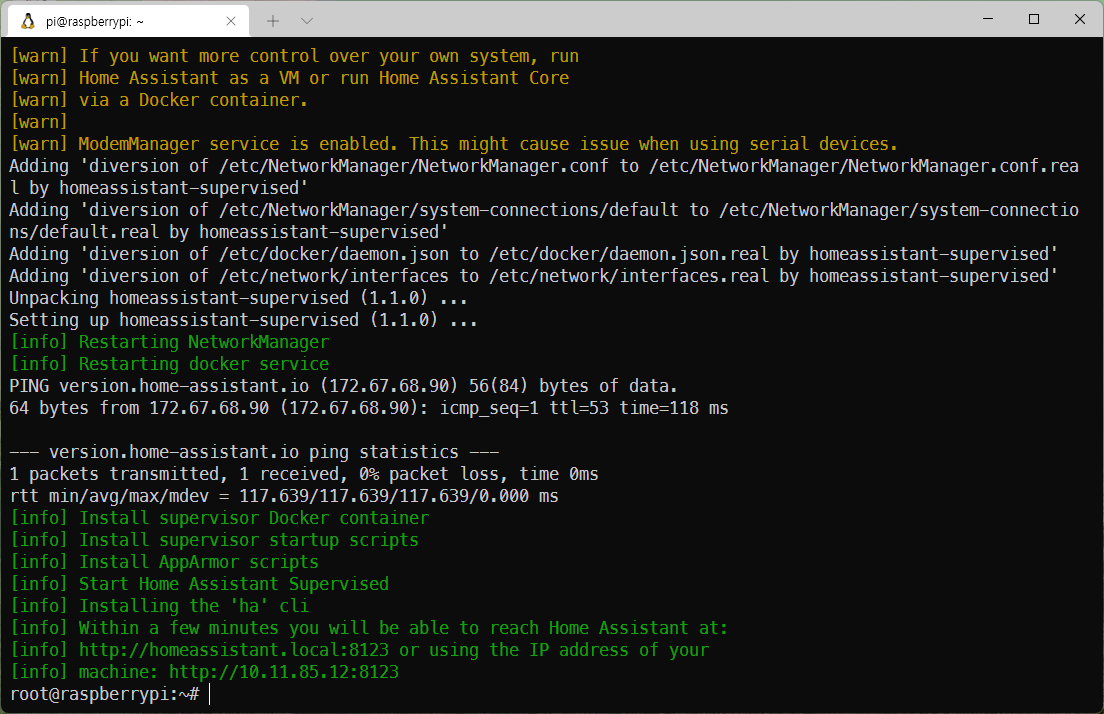Screen dimensions: 1104x714
Task: Maximize the terminal window
Action: coord(1034,19)
